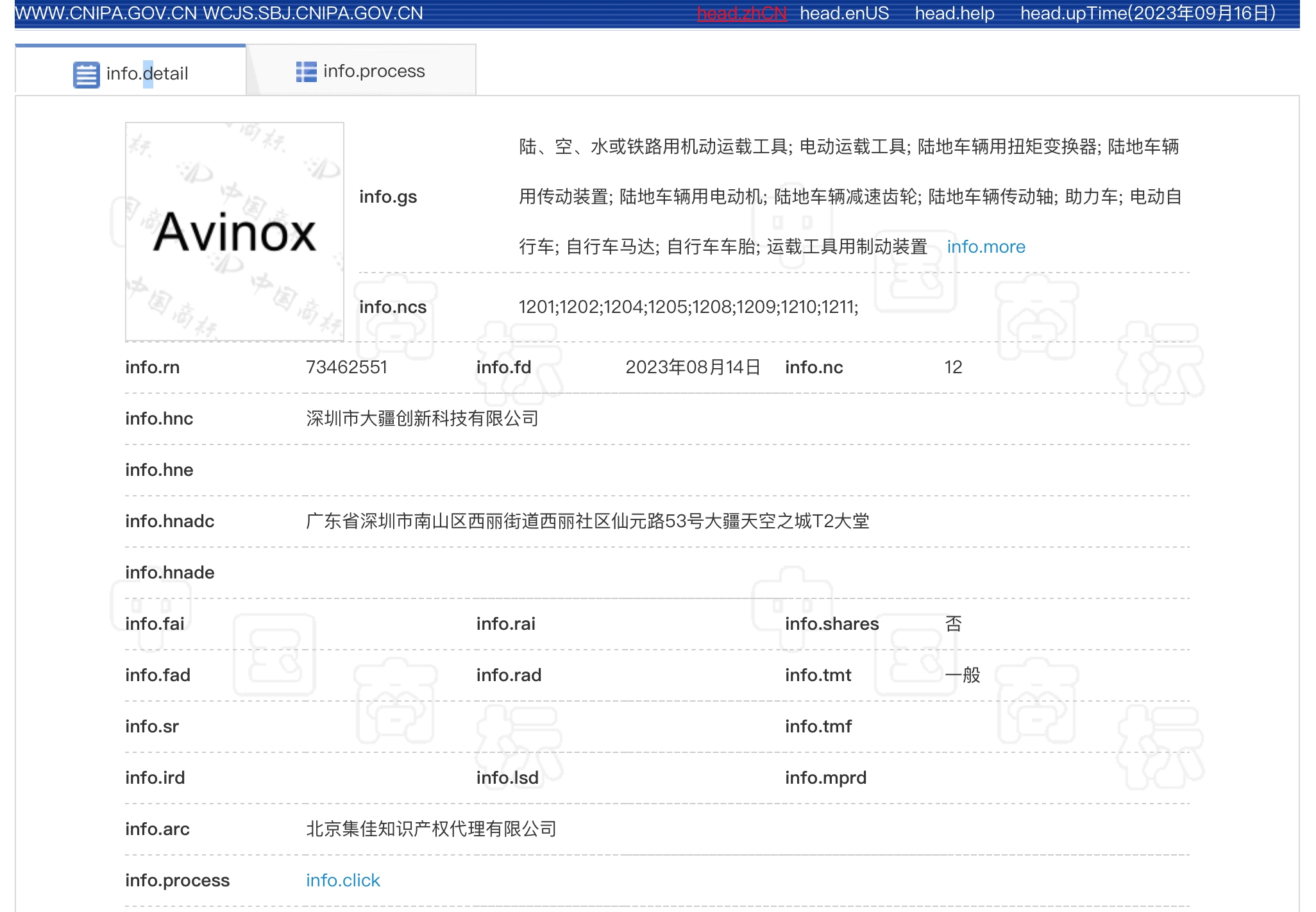Select filing date 2023年08月14日

693,367
